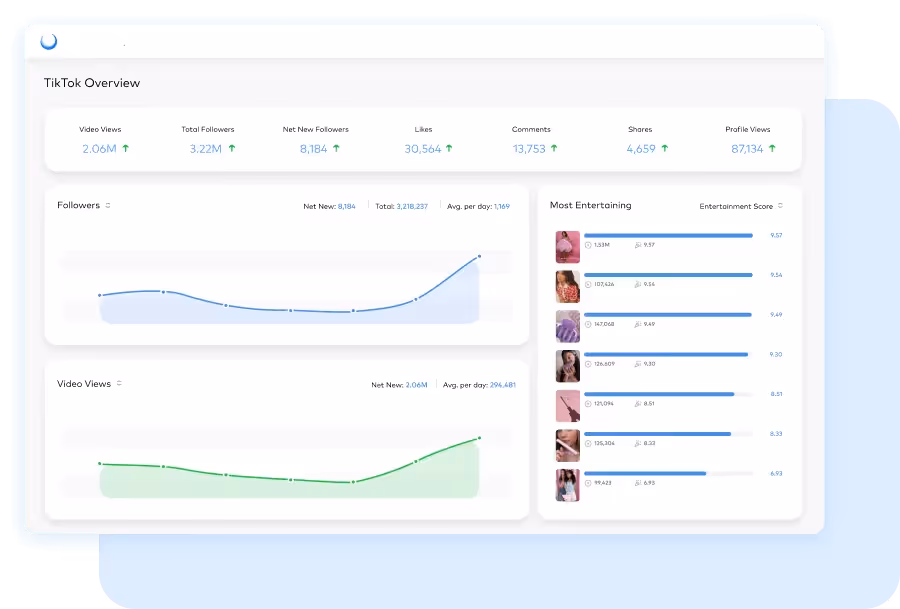Click the circular app logo in the top bar
The height and width of the screenshot is (609, 900).
[x=47, y=42]
